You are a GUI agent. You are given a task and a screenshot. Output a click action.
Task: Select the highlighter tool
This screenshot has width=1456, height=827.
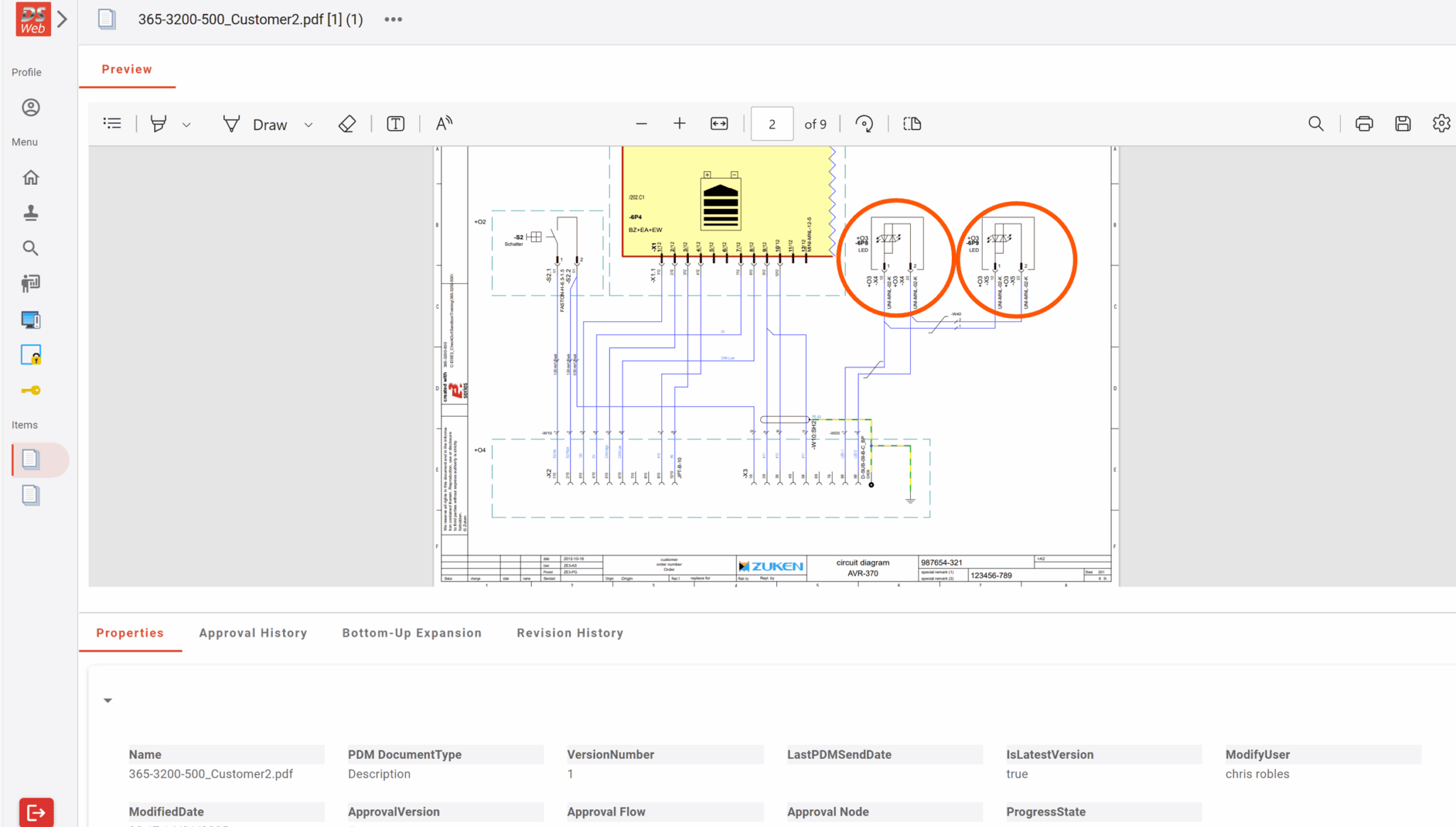coord(159,123)
